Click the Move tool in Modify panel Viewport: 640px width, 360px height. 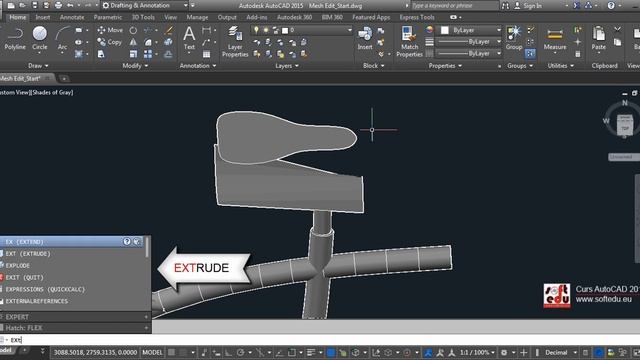click(x=110, y=30)
